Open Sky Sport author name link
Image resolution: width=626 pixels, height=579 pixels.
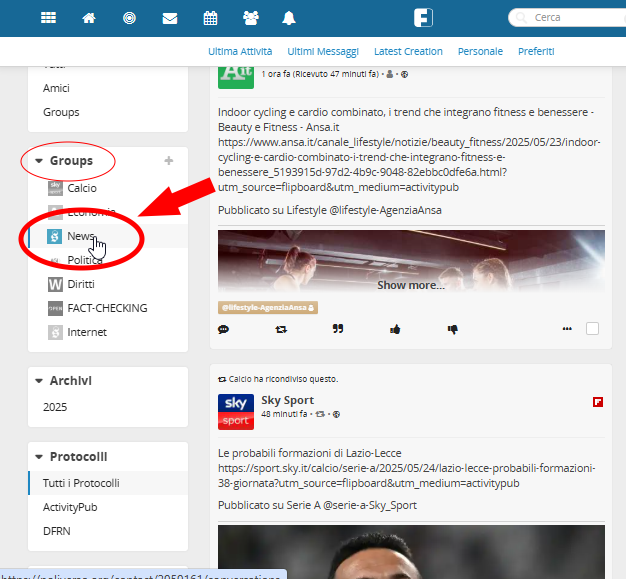pos(287,400)
